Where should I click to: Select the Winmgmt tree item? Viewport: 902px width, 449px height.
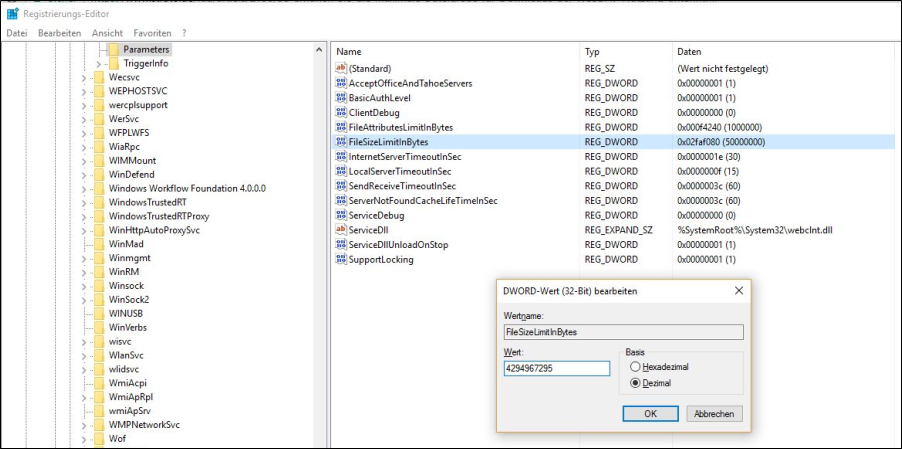(128, 258)
